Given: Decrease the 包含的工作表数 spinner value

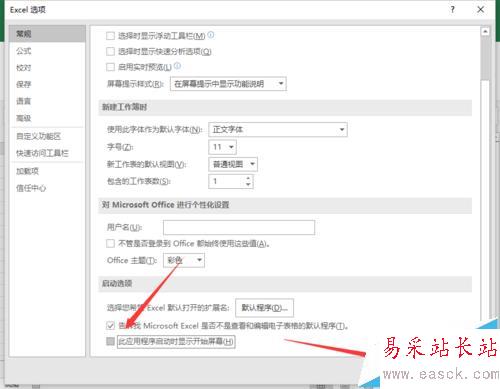Looking at the screenshot, I should pos(248,184).
